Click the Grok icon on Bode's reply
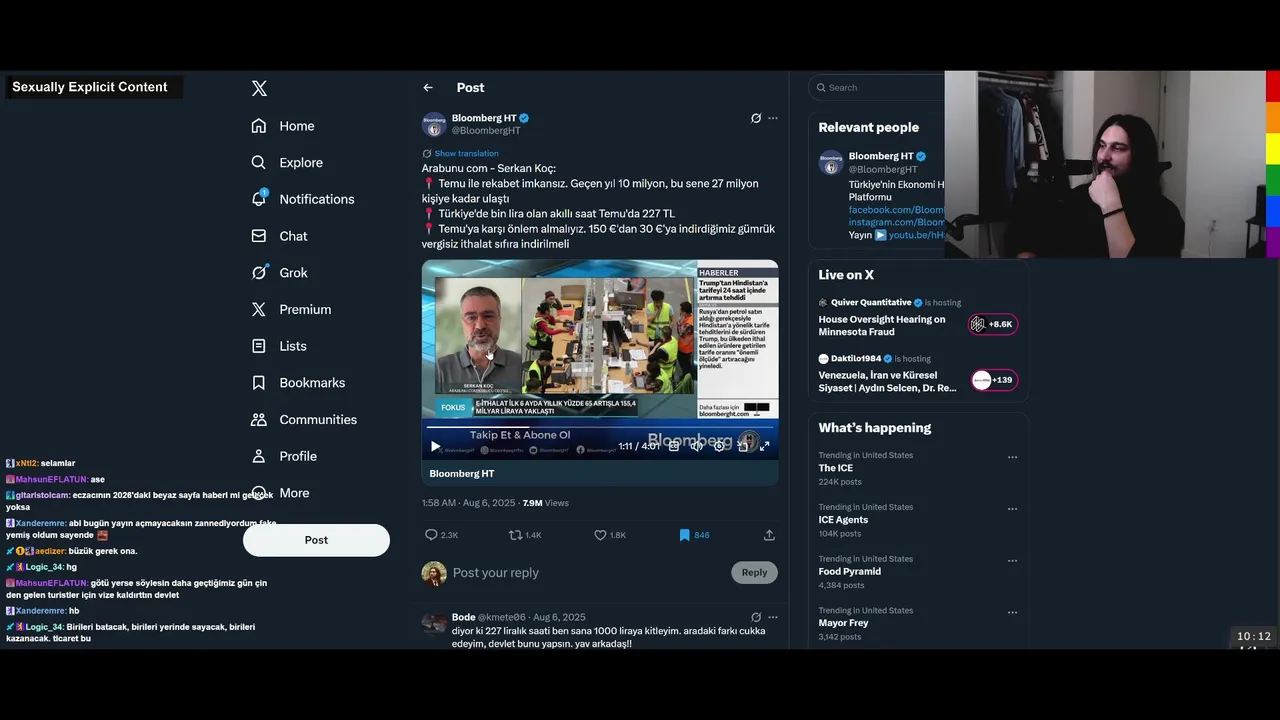 (x=756, y=617)
